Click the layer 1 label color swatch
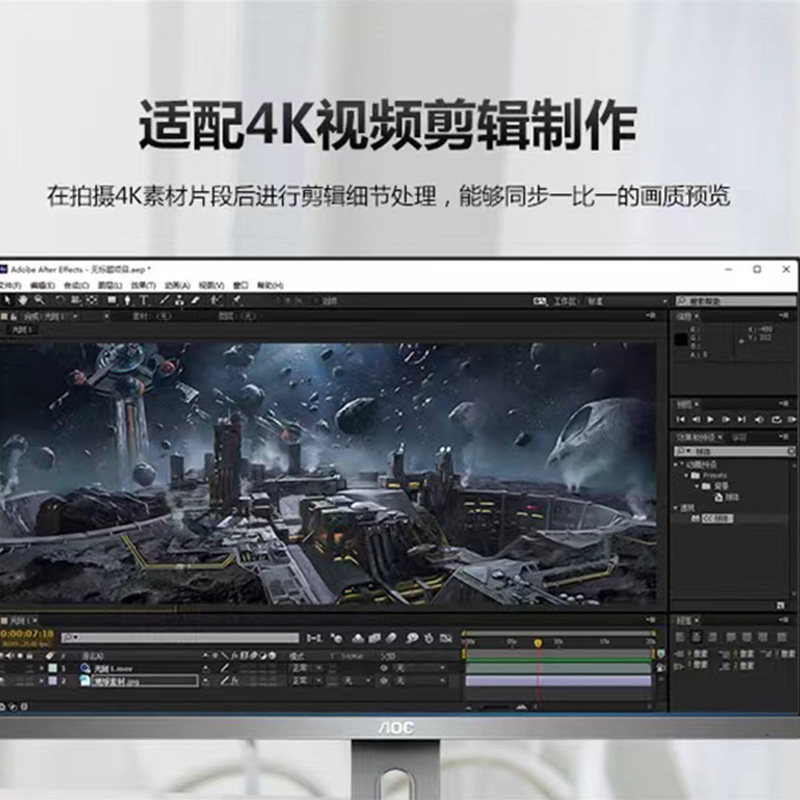Viewport: 800px width, 800px height. [x=53, y=668]
